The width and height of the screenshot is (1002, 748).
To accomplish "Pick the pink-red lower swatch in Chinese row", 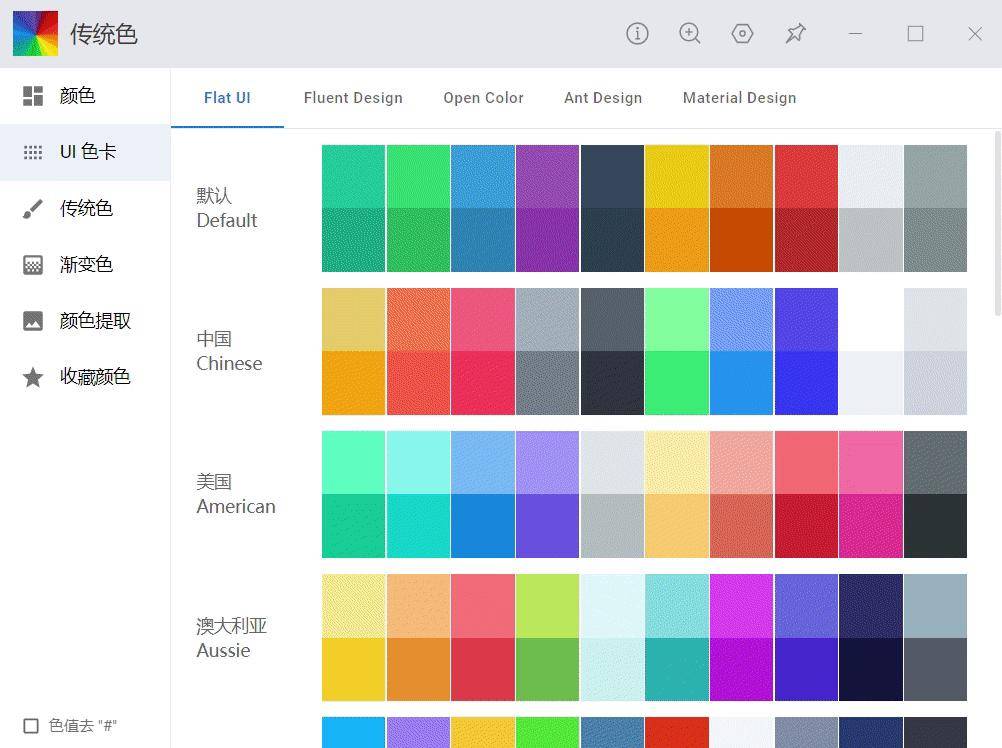I will pyautogui.click(x=482, y=383).
